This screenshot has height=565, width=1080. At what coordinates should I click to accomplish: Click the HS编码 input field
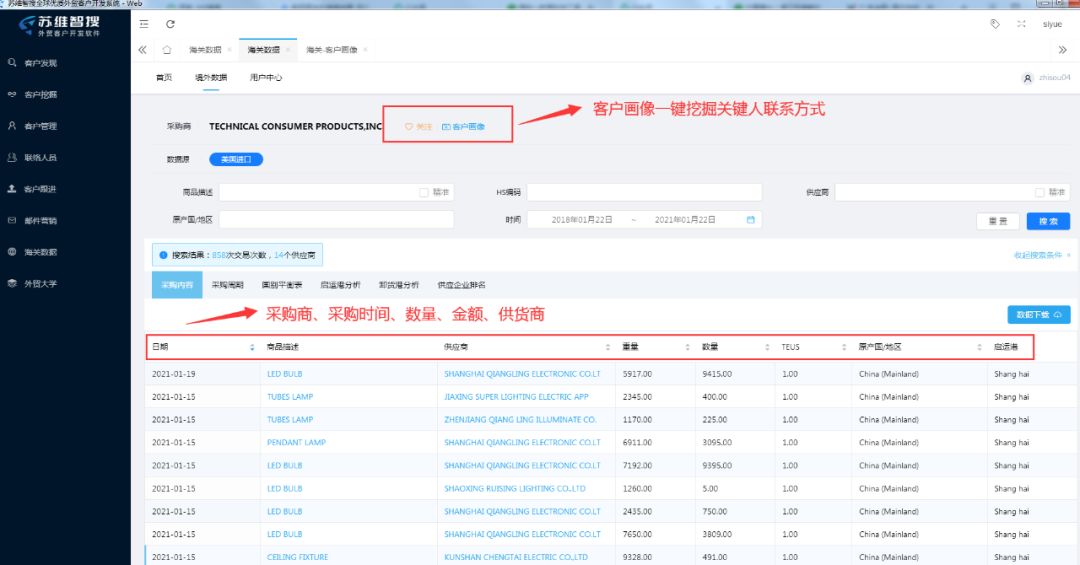(x=644, y=192)
